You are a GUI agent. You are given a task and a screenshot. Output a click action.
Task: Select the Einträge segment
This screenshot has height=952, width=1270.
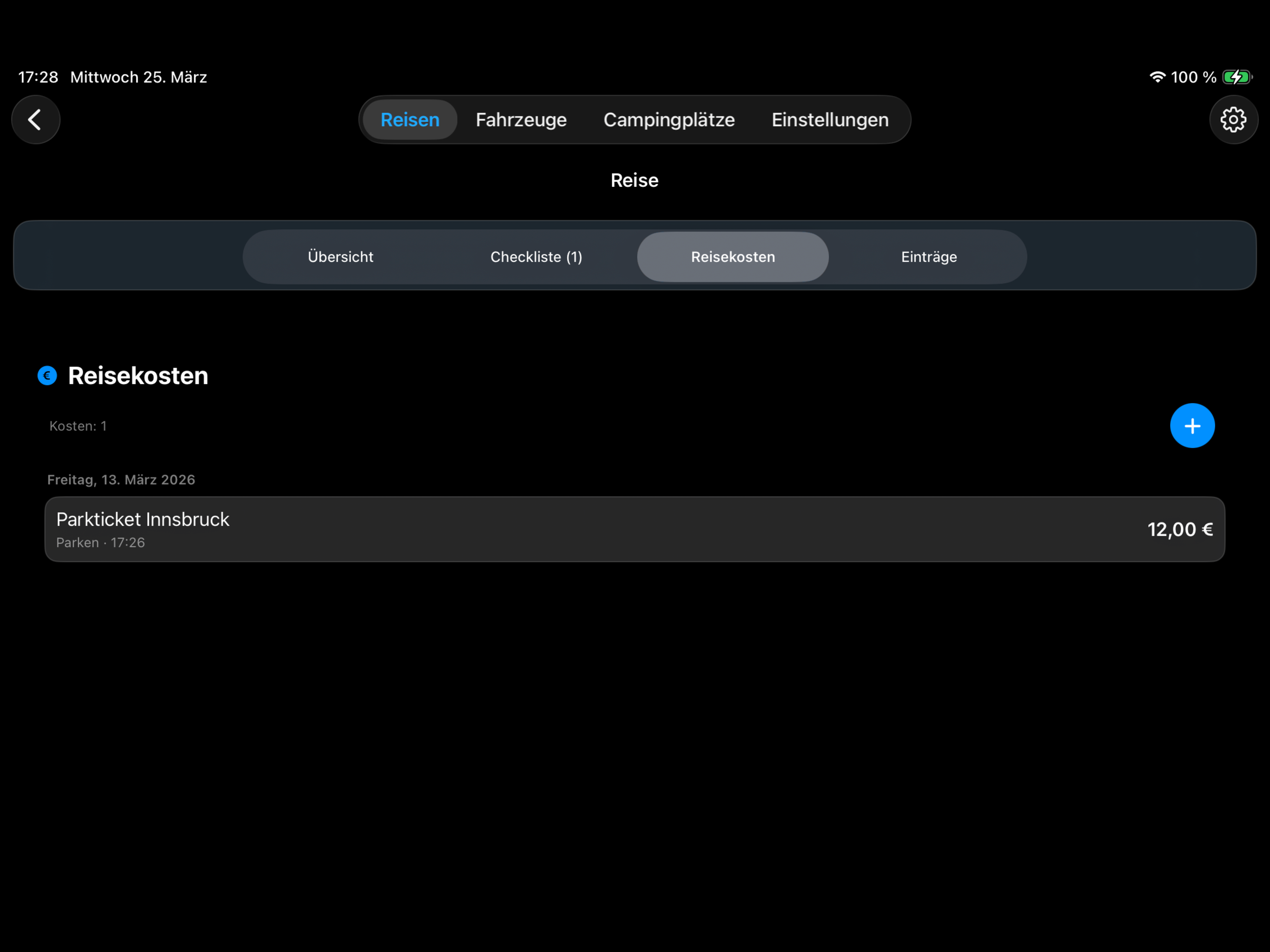coord(929,257)
